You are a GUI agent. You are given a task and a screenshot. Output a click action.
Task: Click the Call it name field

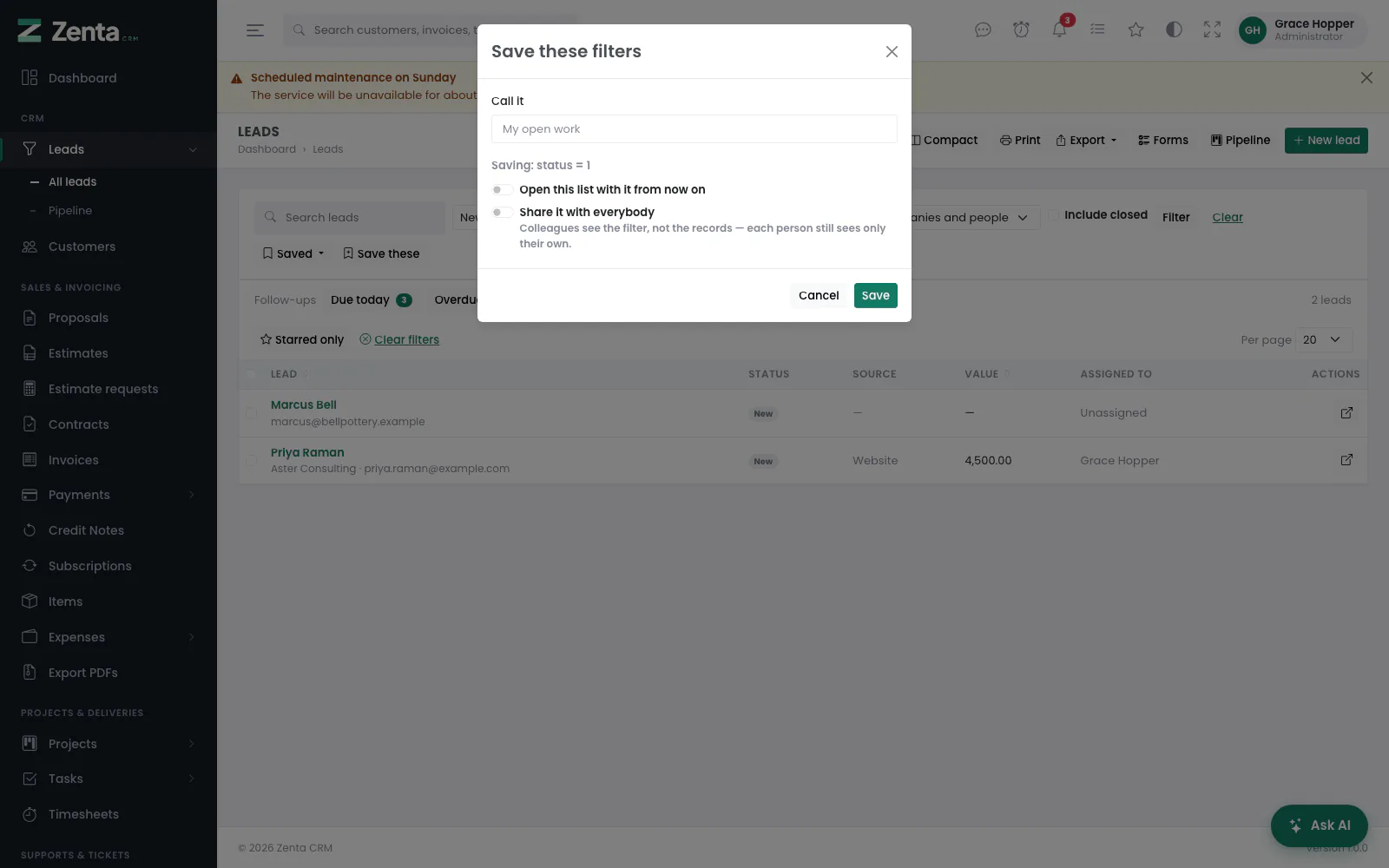click(x=694, y=129)
